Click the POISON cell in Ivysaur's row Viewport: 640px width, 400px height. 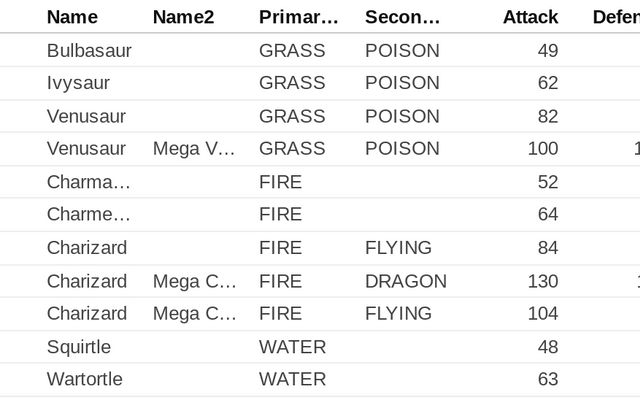point(402,83)
